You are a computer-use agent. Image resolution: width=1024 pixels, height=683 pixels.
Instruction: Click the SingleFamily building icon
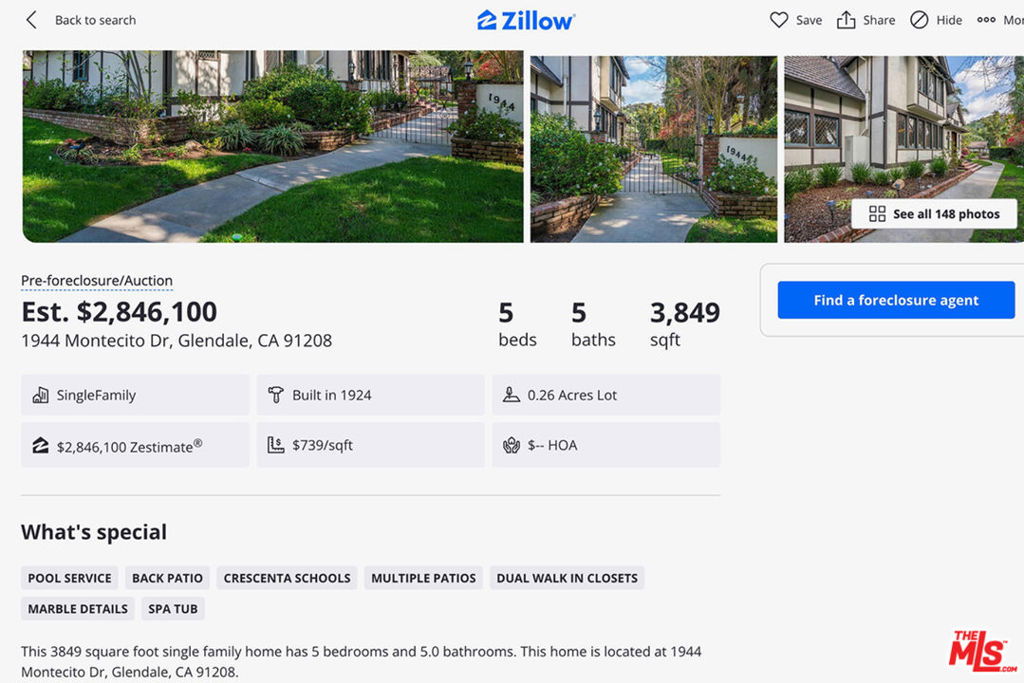point(40,394)
